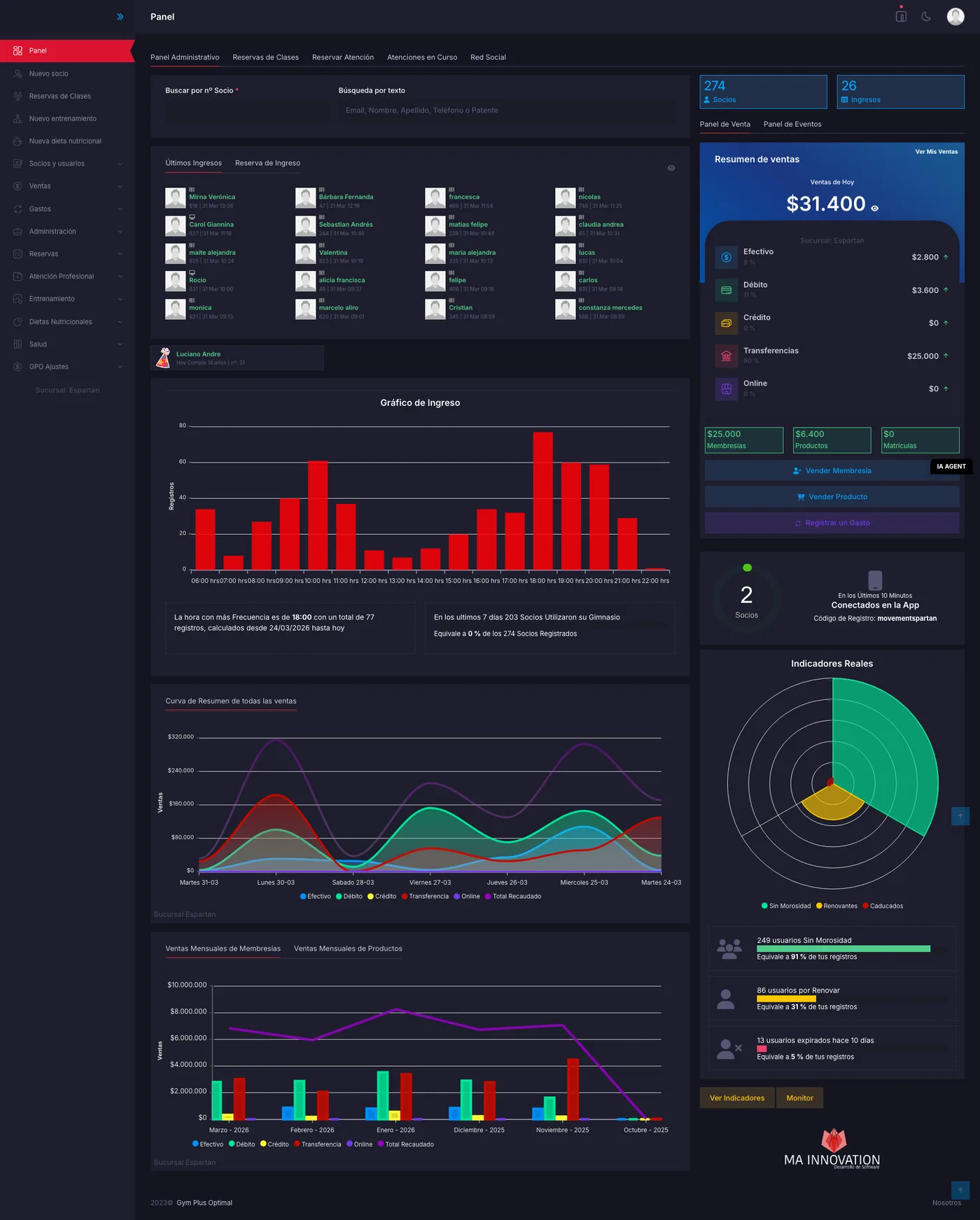This screenshot has height=1220, width=980.
Task: Open the IA AGENT badge
Action: click(x=951, y=466)
